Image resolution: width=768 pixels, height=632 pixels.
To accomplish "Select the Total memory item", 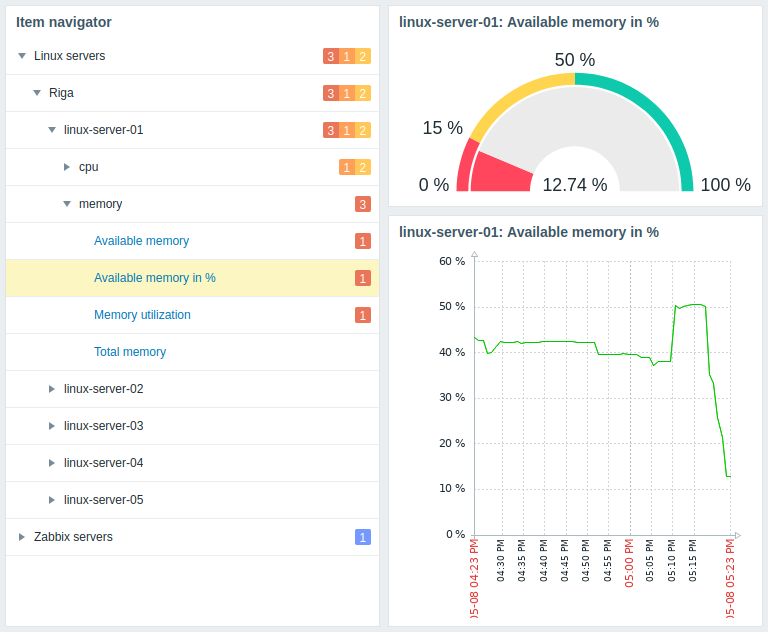I will pyautogui.click(x=130, y=352).
